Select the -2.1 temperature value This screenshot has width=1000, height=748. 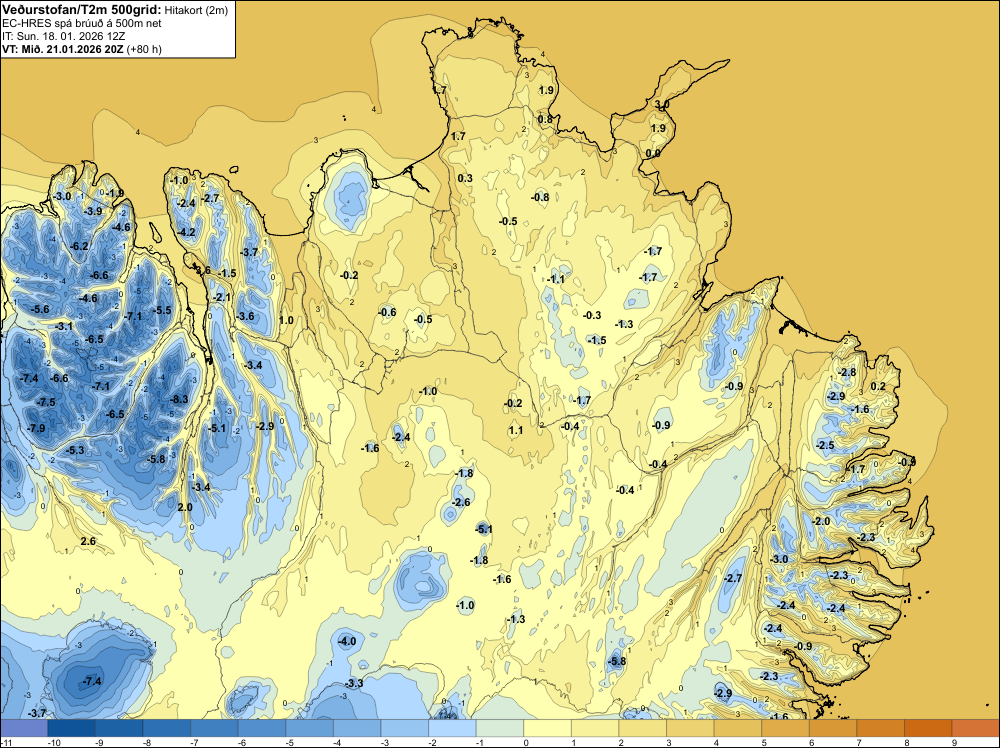pyautogui.click(x=222, y=297)
